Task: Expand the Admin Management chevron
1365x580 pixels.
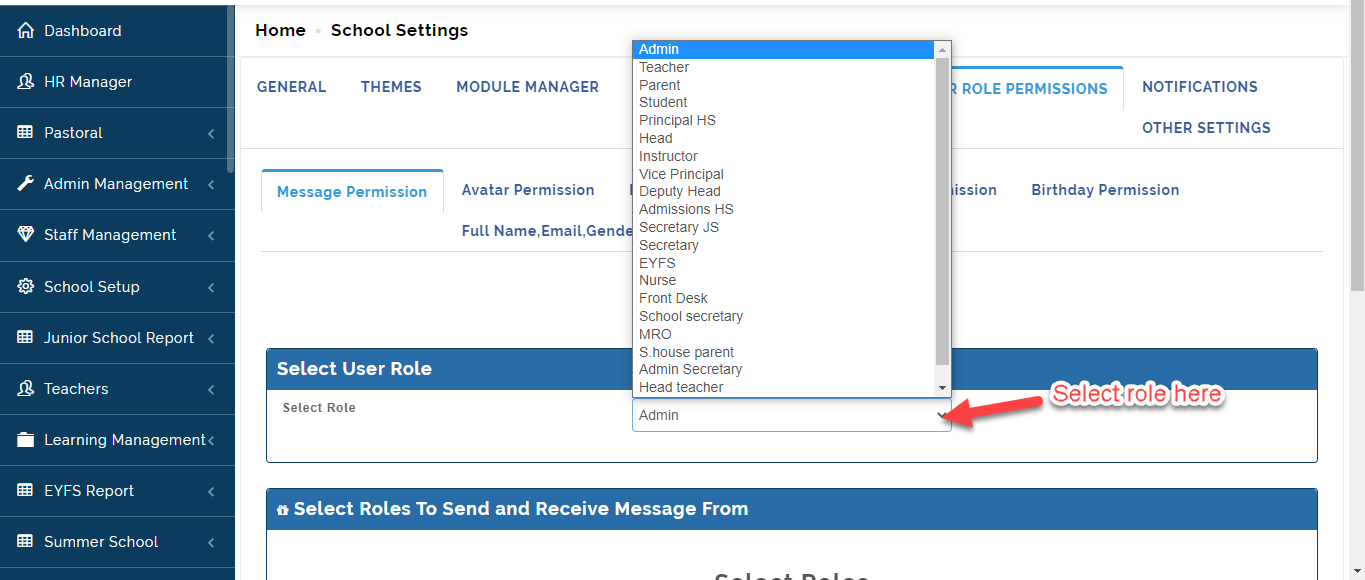Action: [211, 185]
